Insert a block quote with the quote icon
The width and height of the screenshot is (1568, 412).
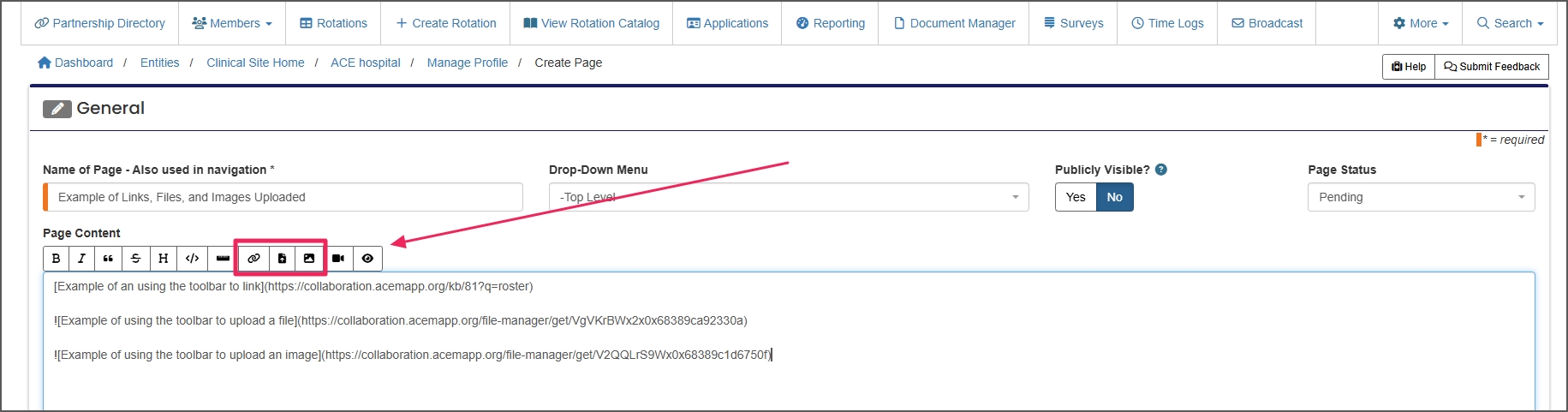click(108, 259)
